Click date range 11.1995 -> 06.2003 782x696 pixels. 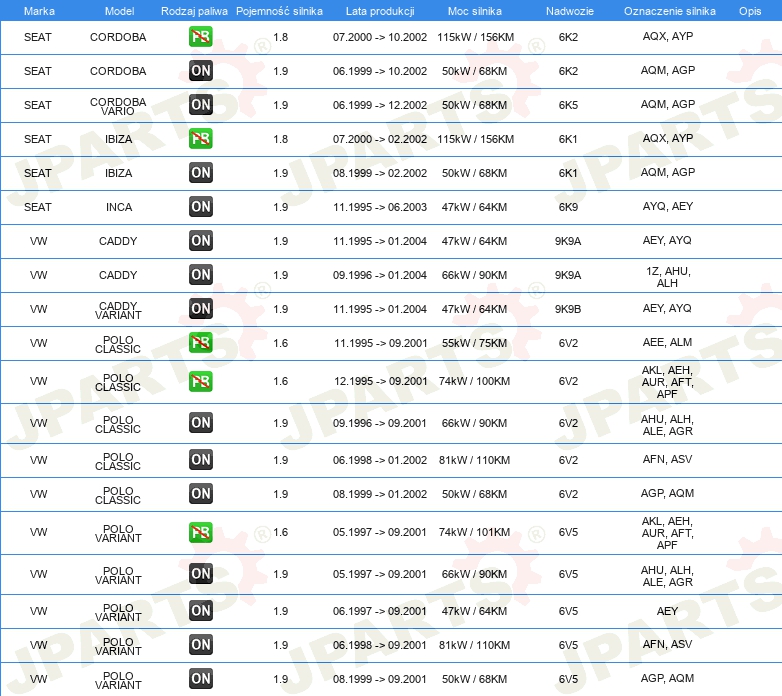pyautogui.click(x=380, y=207)
